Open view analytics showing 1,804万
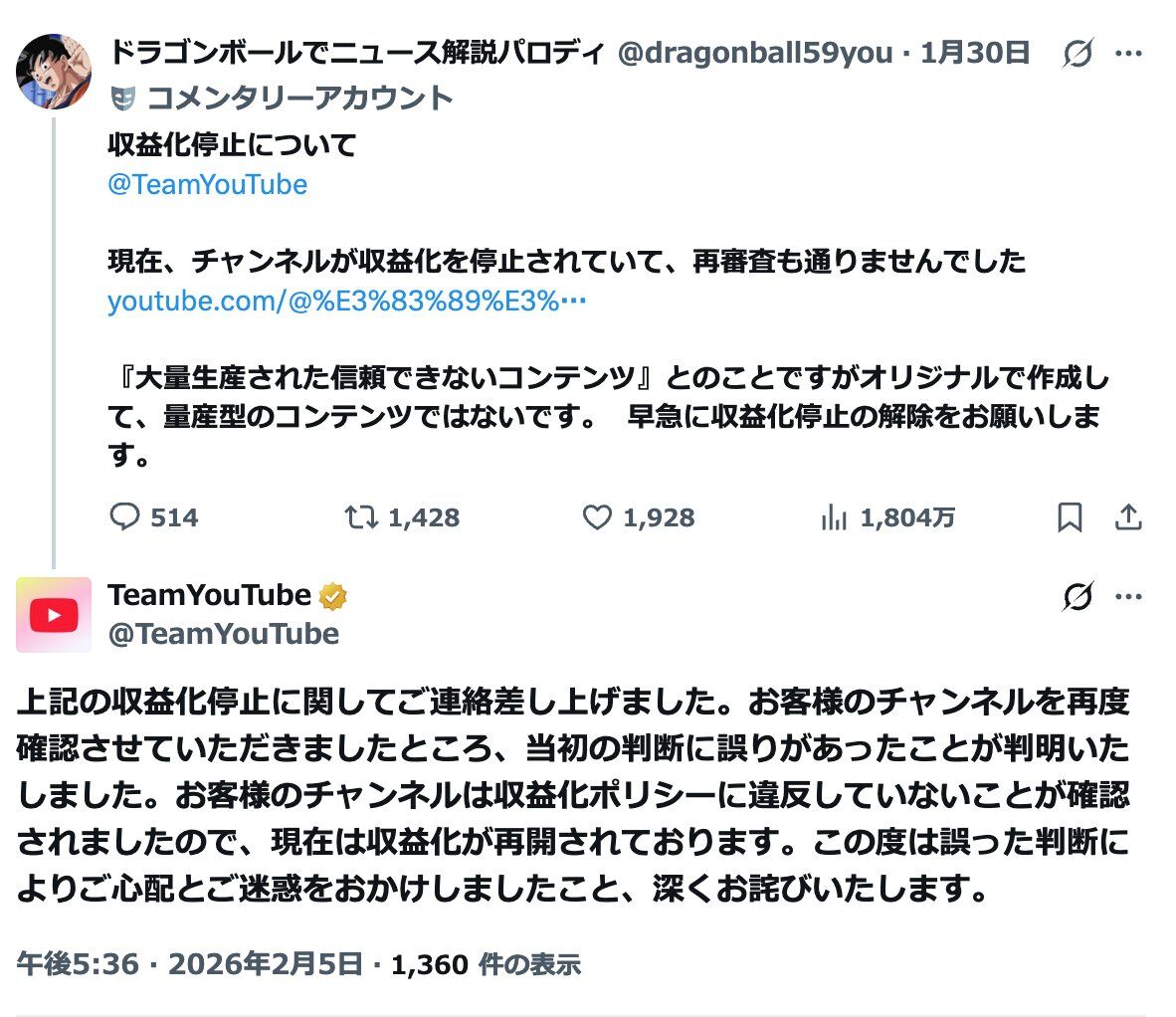This screenshot has height=1017, width=1176. [x=833, y=517]
